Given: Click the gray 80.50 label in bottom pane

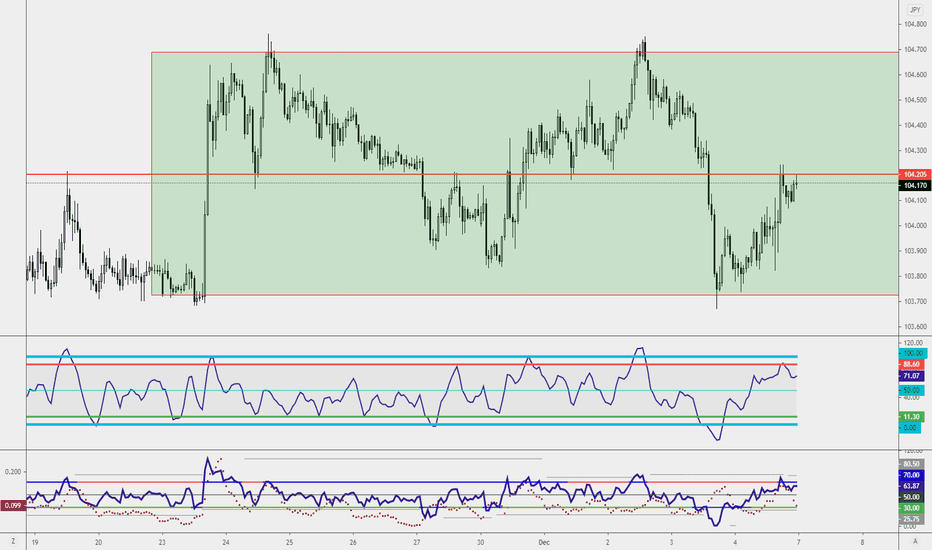Looking at the screenshot, I should (911, 464).
